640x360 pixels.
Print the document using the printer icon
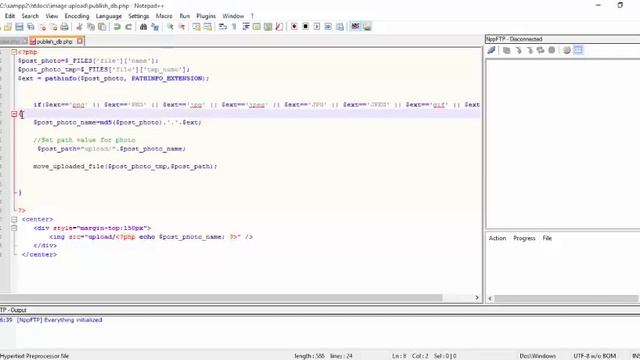(64, 27)
